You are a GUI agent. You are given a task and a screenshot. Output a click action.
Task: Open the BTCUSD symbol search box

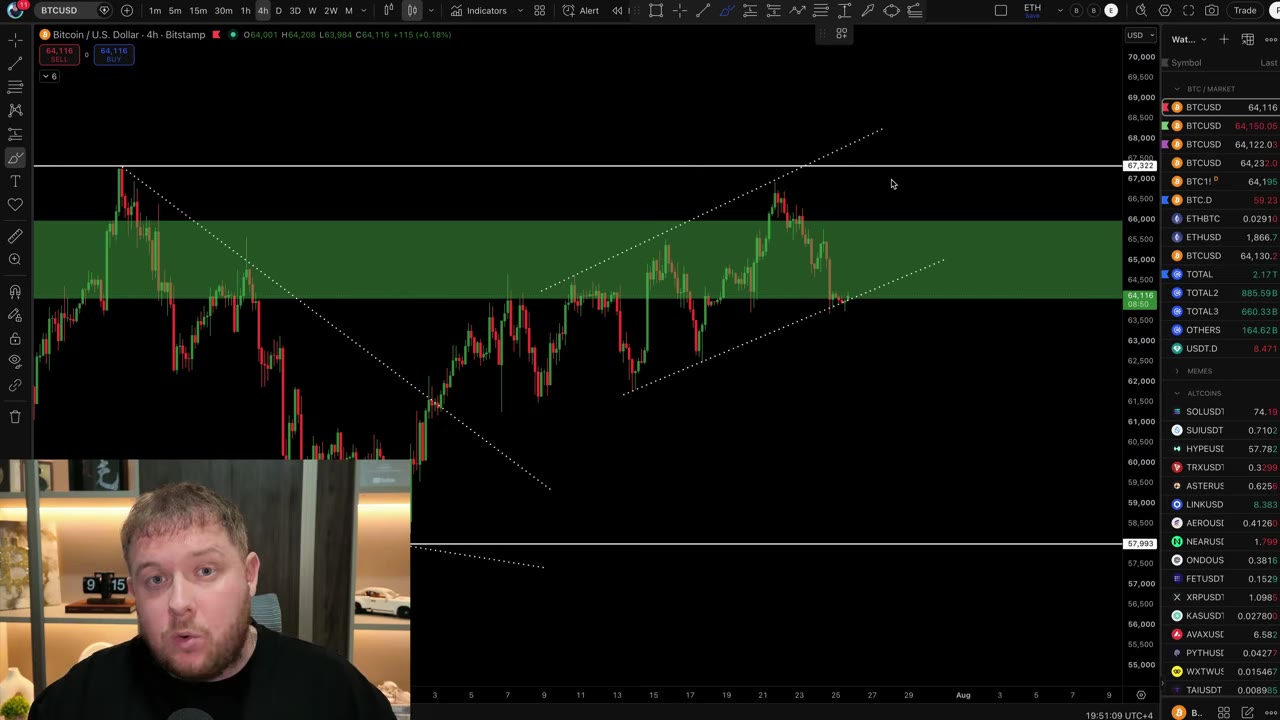pos(73,10)
